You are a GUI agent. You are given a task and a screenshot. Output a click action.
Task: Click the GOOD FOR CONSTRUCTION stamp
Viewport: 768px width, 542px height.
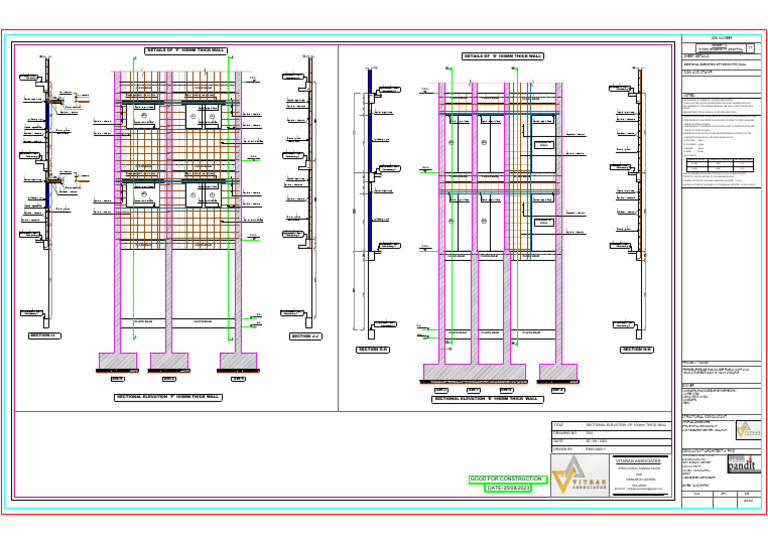(507, 479)
